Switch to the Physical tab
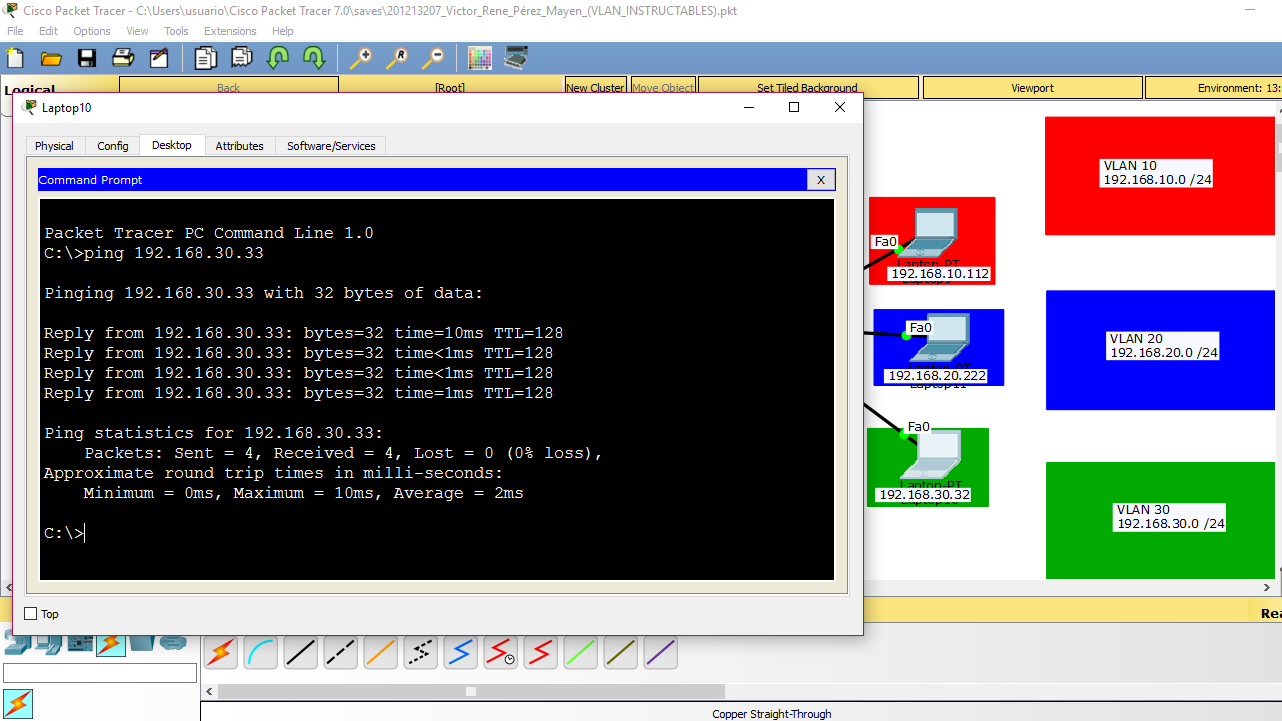 point(54,146)
